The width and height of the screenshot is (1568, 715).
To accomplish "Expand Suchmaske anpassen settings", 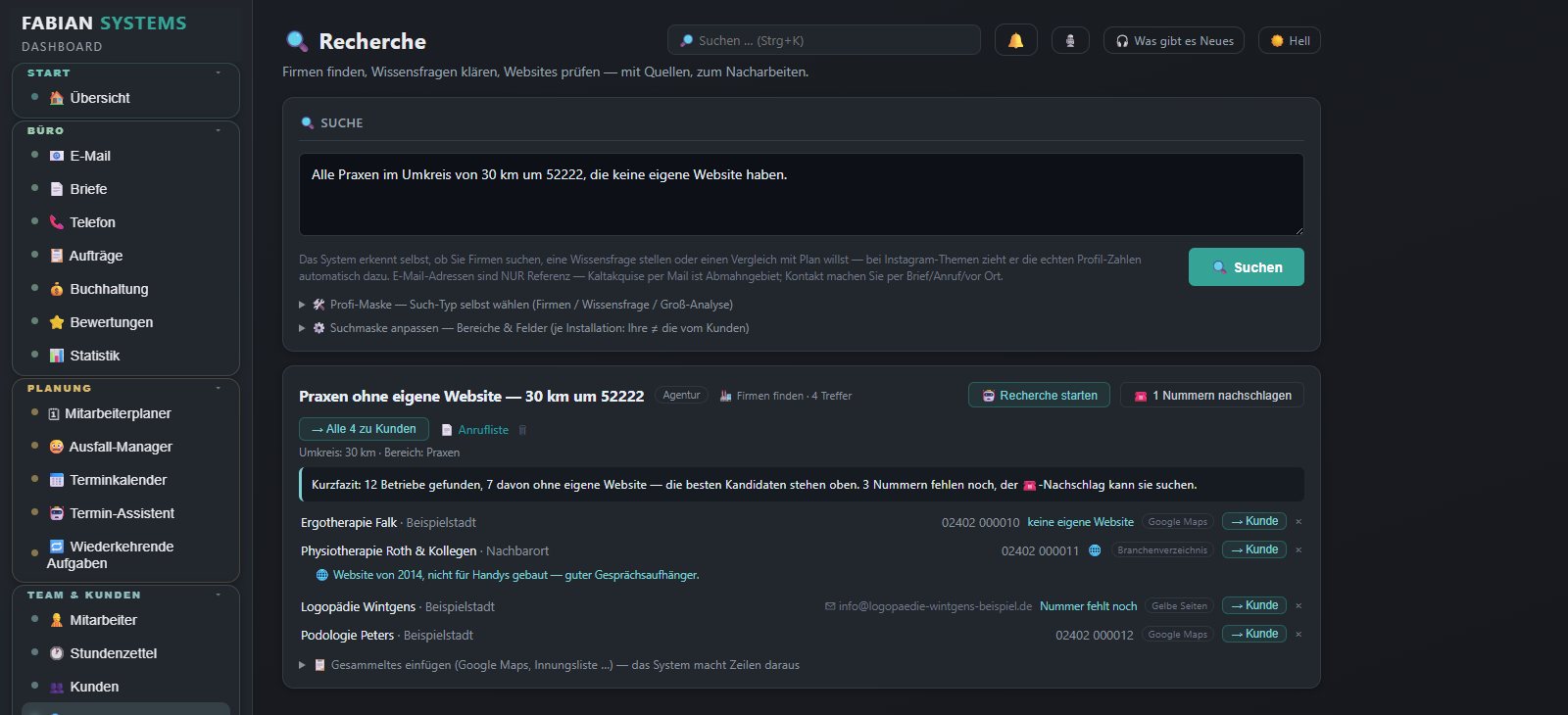I will [523, 328].
